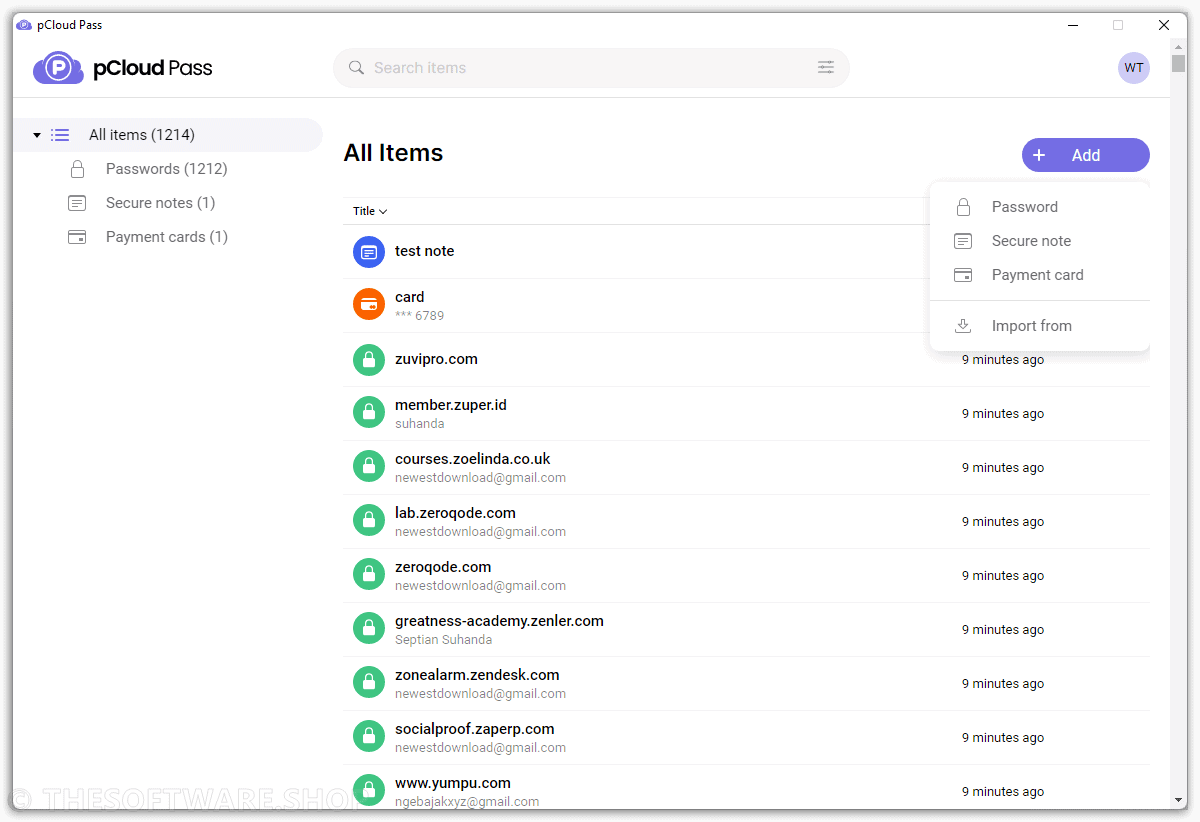This screenshot has height=822, width=1200.
Task: Open the zeroqode.com entry title
Action: [443, 567]
